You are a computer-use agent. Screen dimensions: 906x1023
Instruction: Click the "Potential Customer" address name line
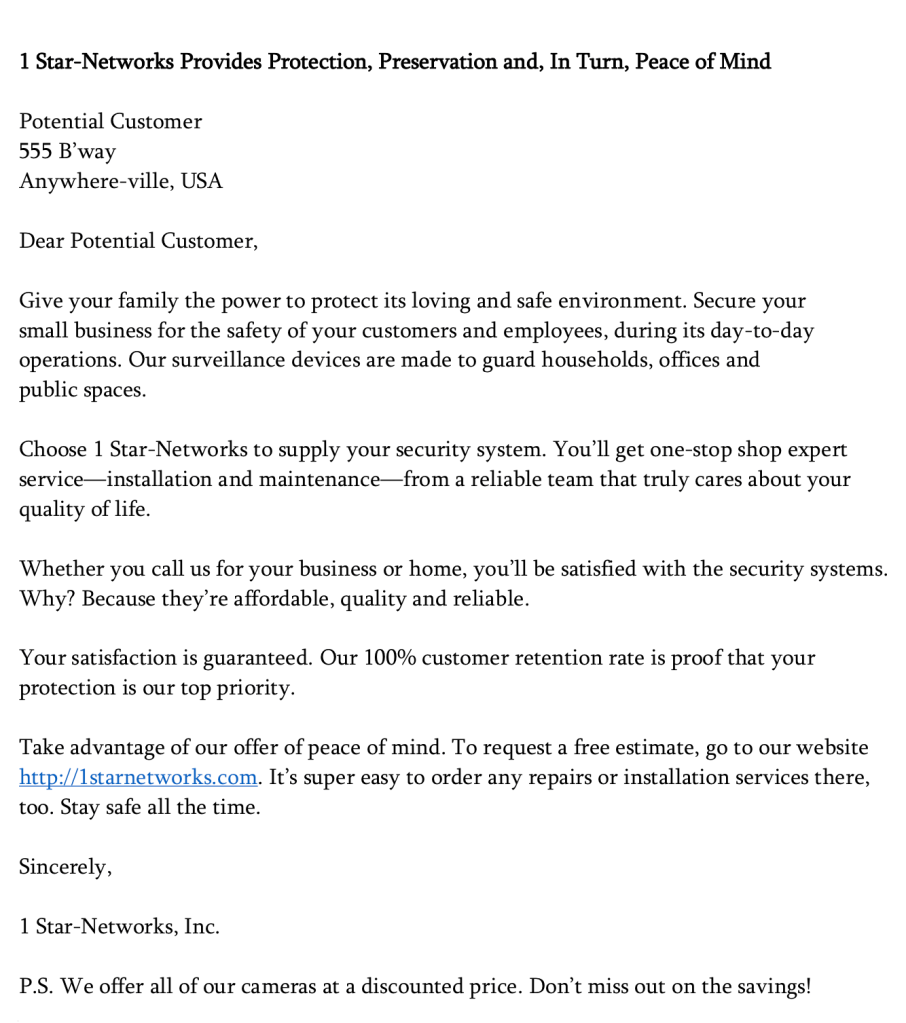110,122
